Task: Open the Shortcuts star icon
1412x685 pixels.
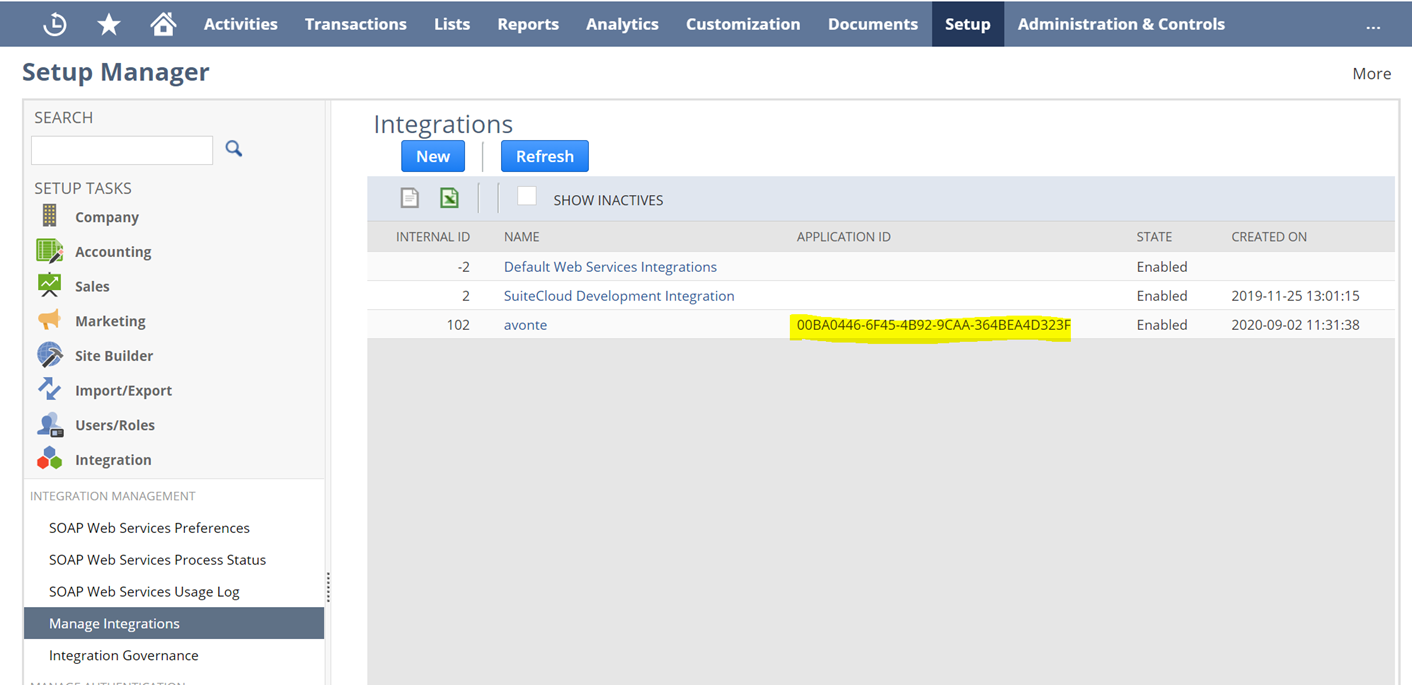Action: [x=109, y=24]
